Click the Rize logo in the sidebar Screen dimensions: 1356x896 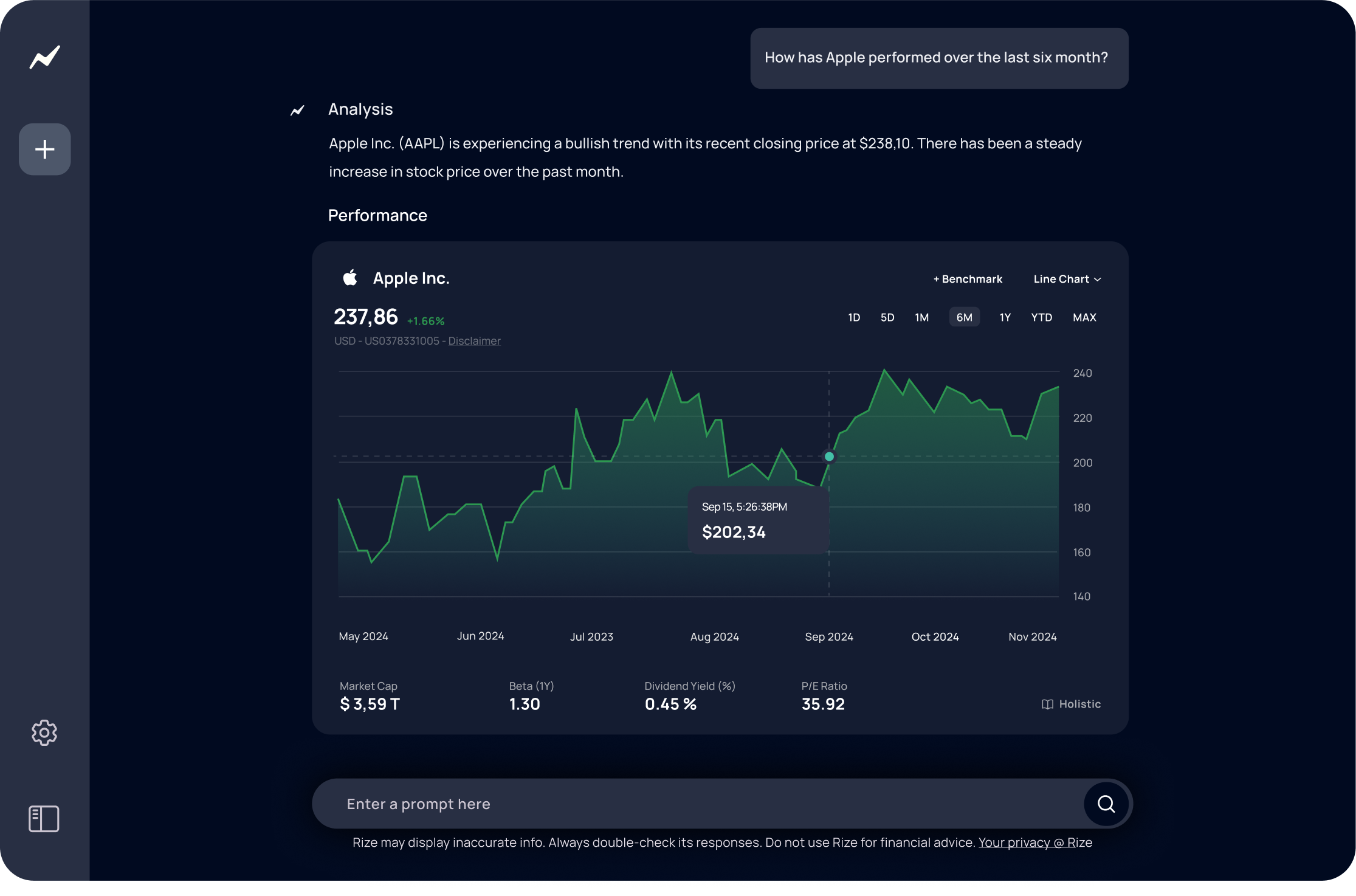click(45, 57)
